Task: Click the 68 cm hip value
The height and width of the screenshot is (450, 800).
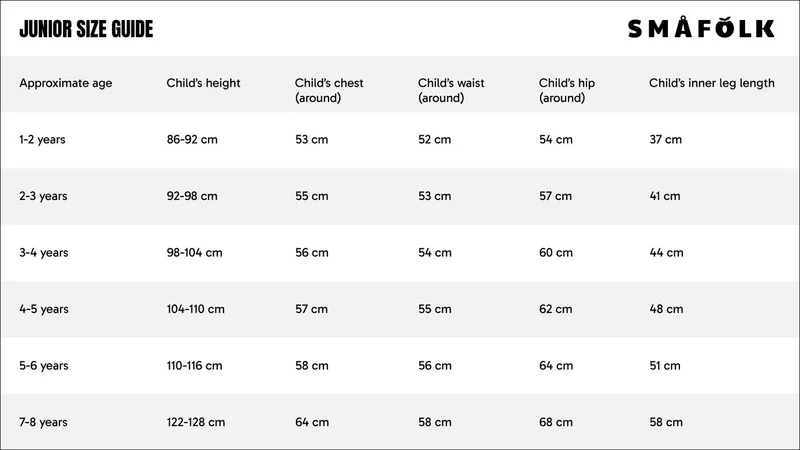Action: [x=555, y=422]
